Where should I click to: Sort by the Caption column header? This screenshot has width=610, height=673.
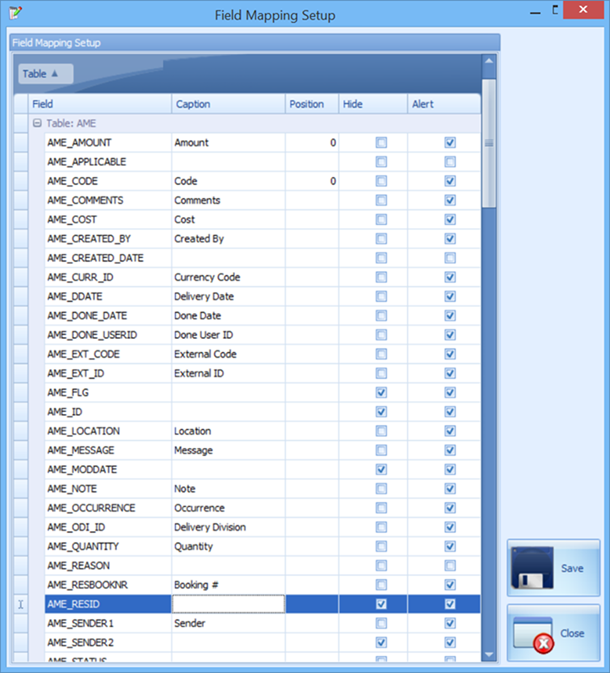228,104
